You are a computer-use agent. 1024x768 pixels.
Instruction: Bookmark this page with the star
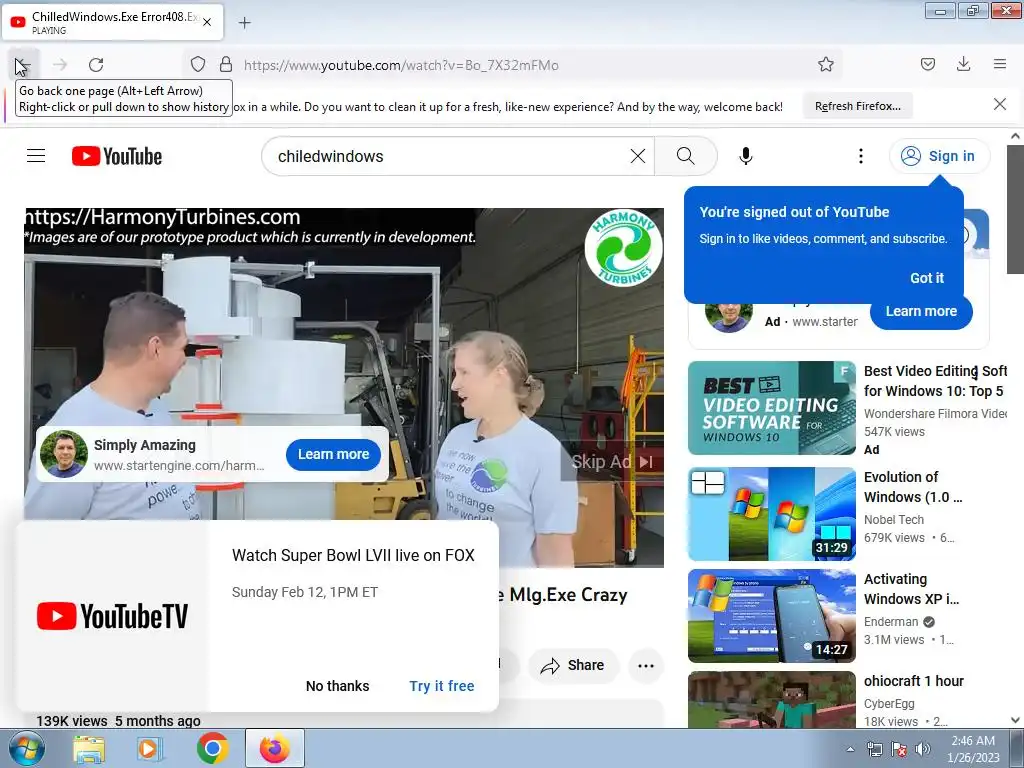[825, 64]
